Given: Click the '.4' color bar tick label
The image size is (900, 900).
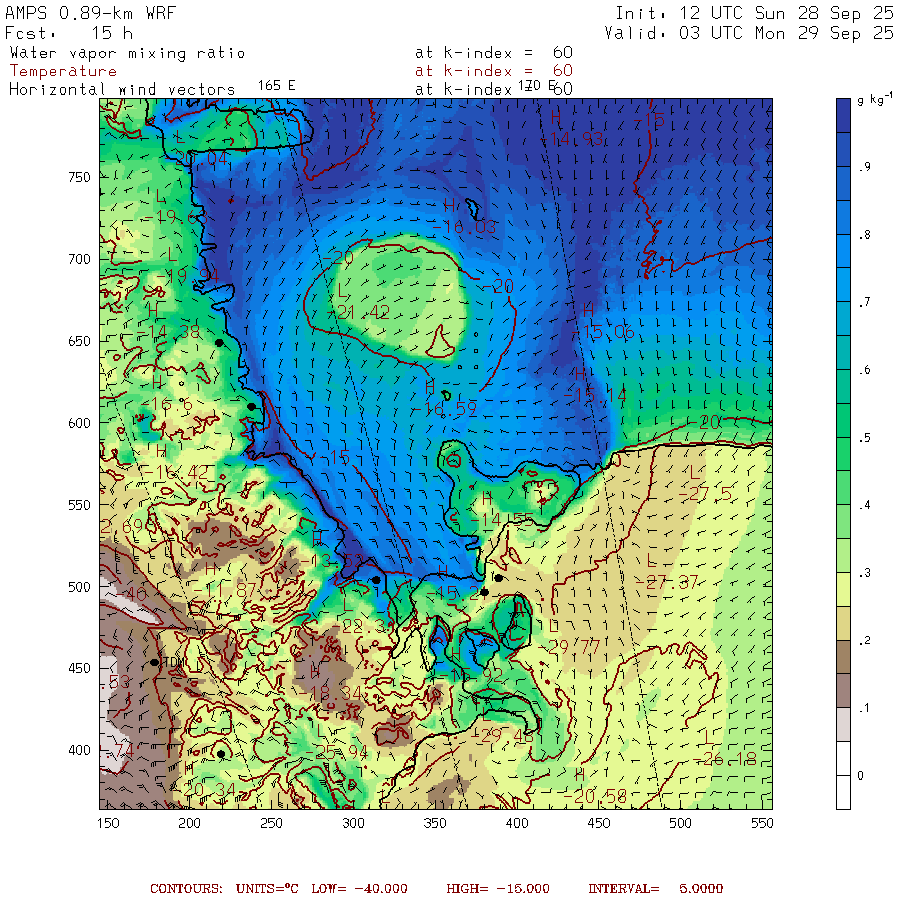Looking at the screenshot, I should click(x=864, y=505).
